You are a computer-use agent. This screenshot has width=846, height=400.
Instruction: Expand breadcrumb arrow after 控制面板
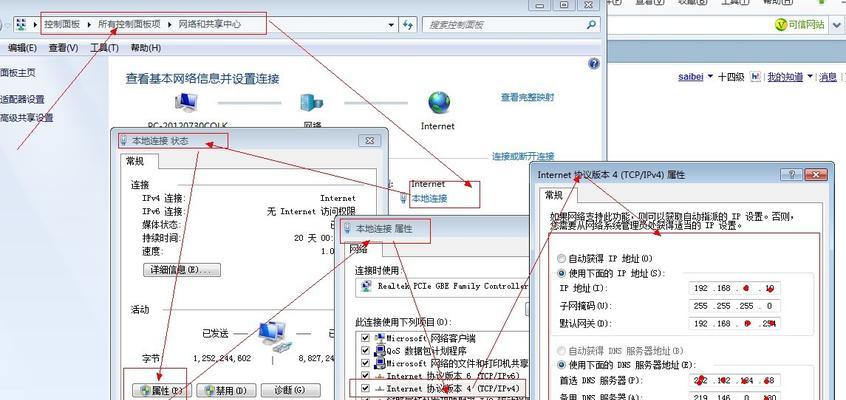click(90, 24)
